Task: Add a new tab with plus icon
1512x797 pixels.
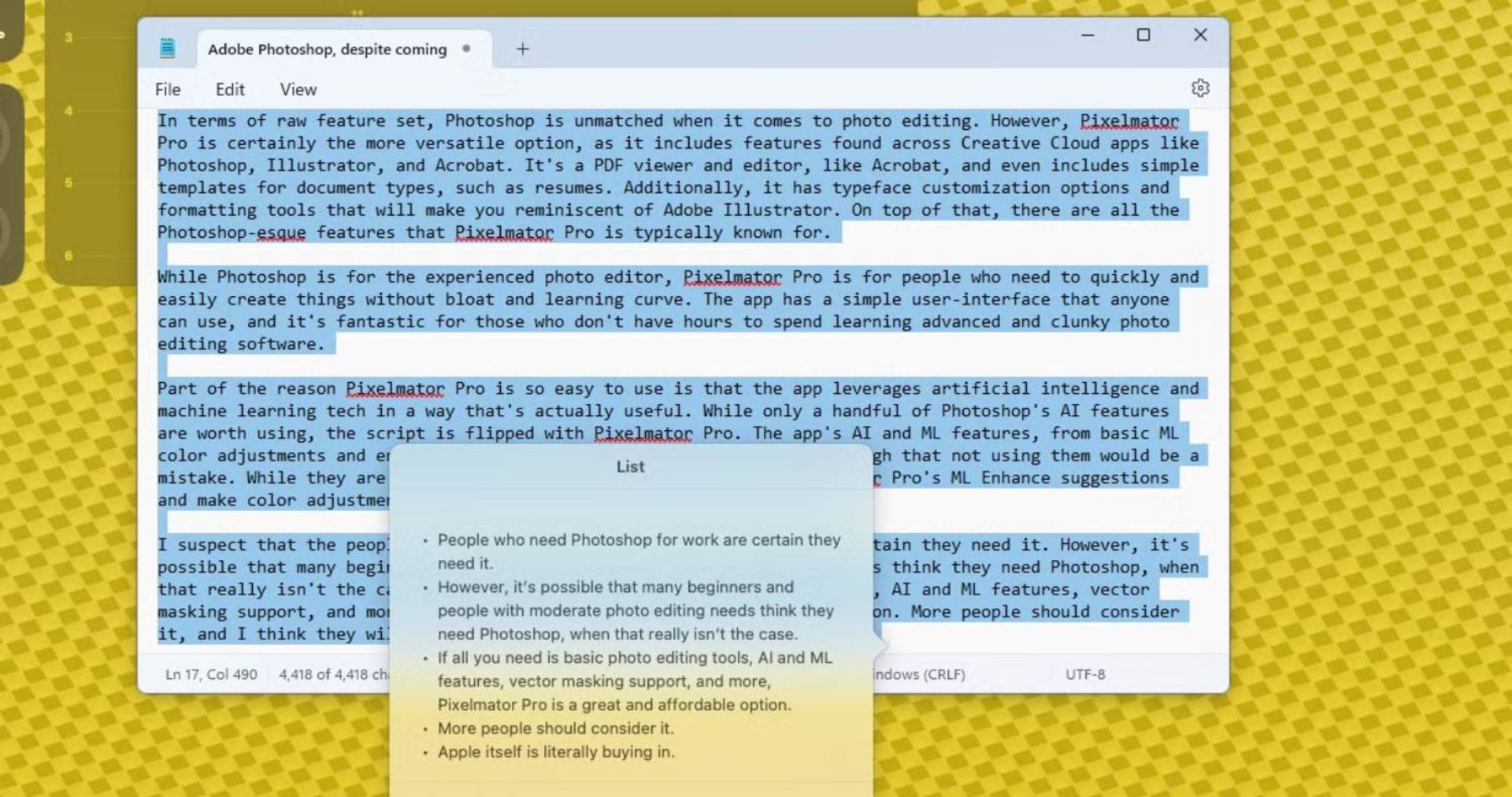Action: point(523,49)
